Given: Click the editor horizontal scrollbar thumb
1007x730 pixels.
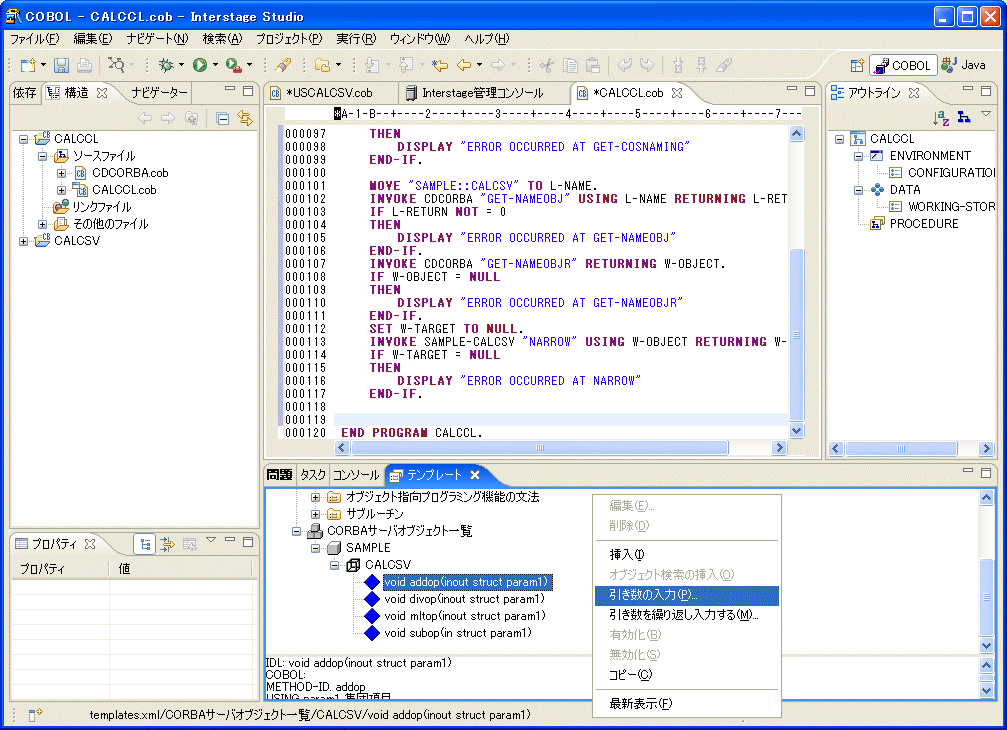Looking at the screenshot, I should [540, 448].
